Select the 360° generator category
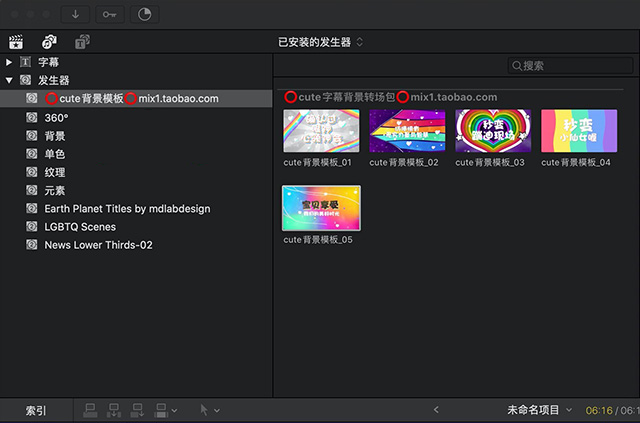 click(136, 118)
